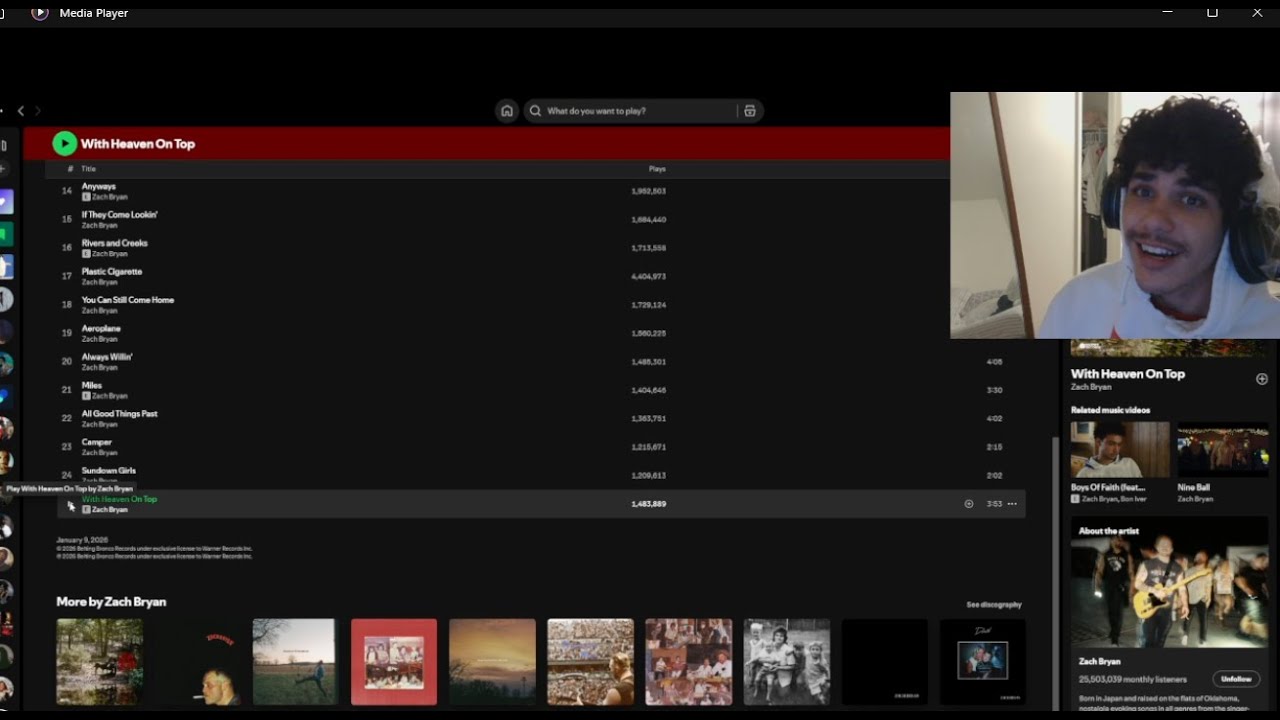
Task: Open the Boys Of Faith music video
Action: (1120, 450)
